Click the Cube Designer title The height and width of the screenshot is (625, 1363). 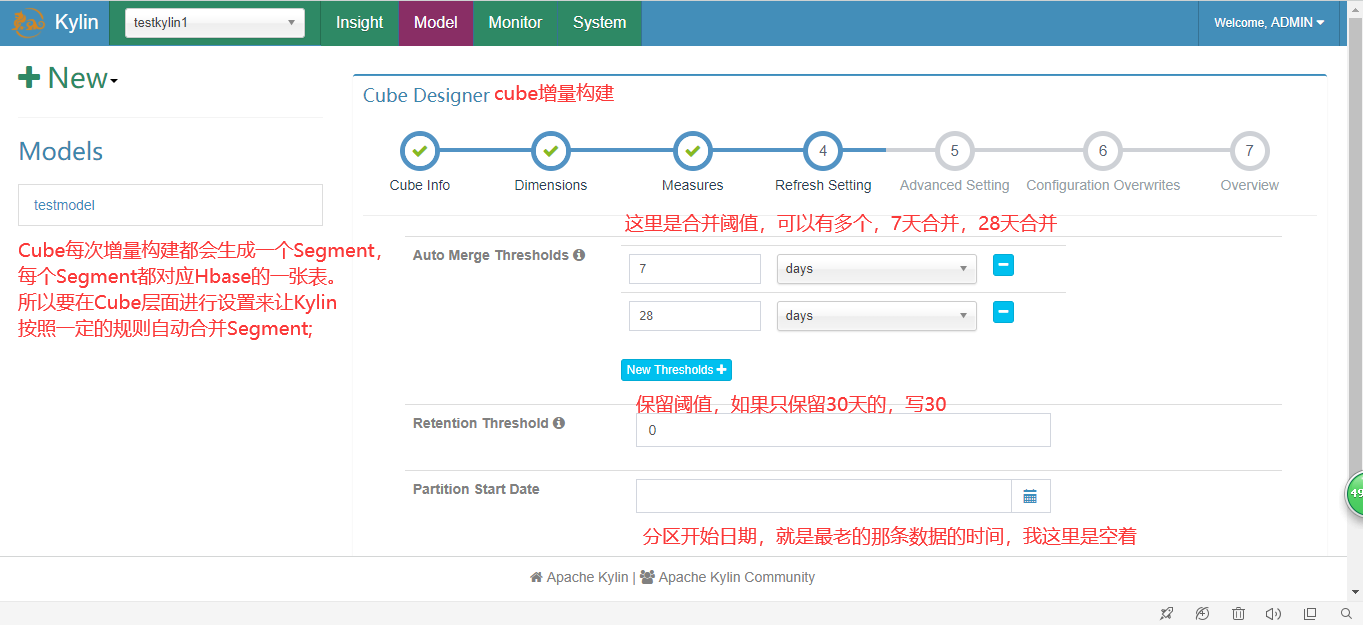coord(426,95)
